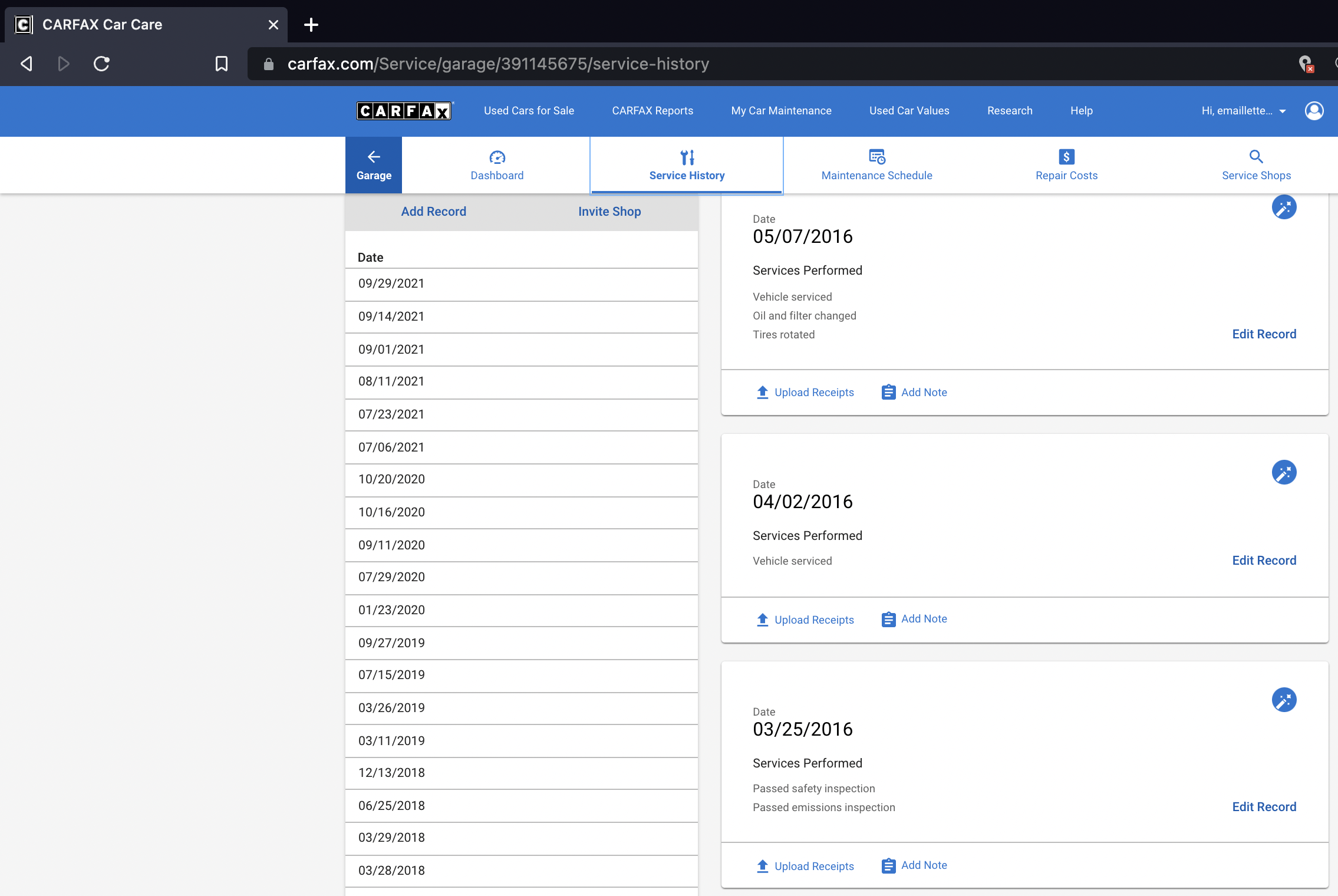Click Add Record button
Screen dimensions: 1338x896
(433, 212)
